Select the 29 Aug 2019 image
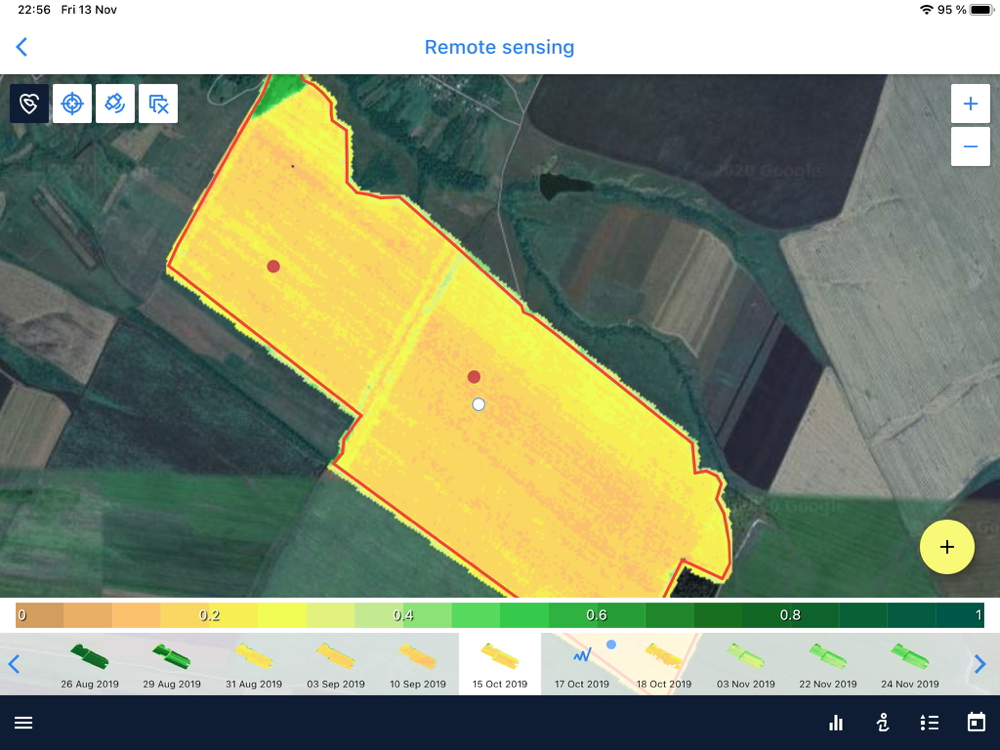 (x=172, y=664)
